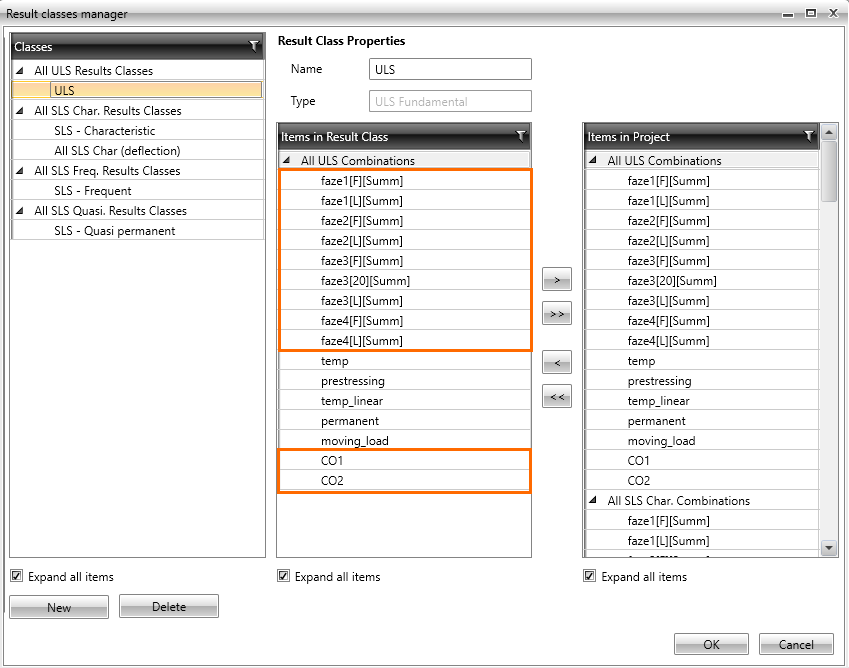Click the filter icon in Classes header

[x=254, y=46]
